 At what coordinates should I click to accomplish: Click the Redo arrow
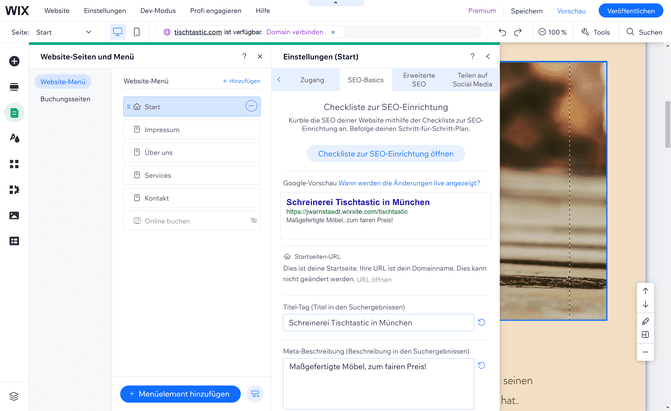pos(518,32)
